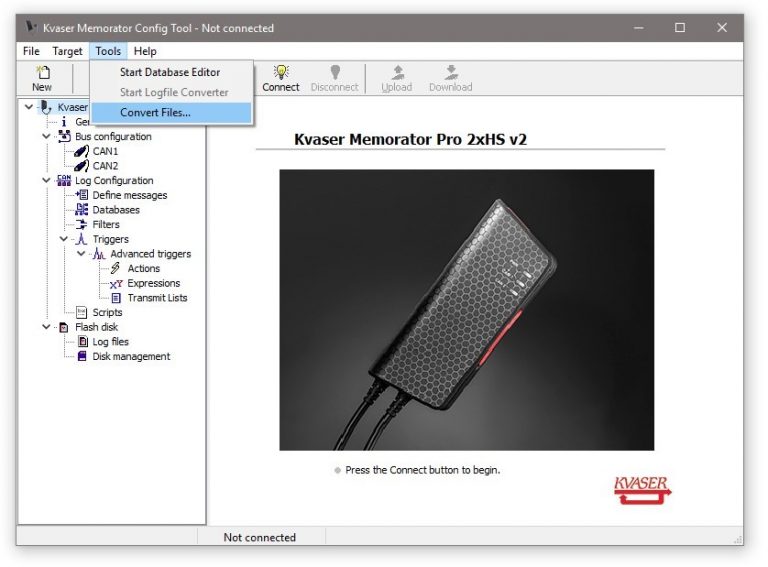Select the Databases tree icon
The width and height of the screenshot is (768, 567).
point(82,210)
